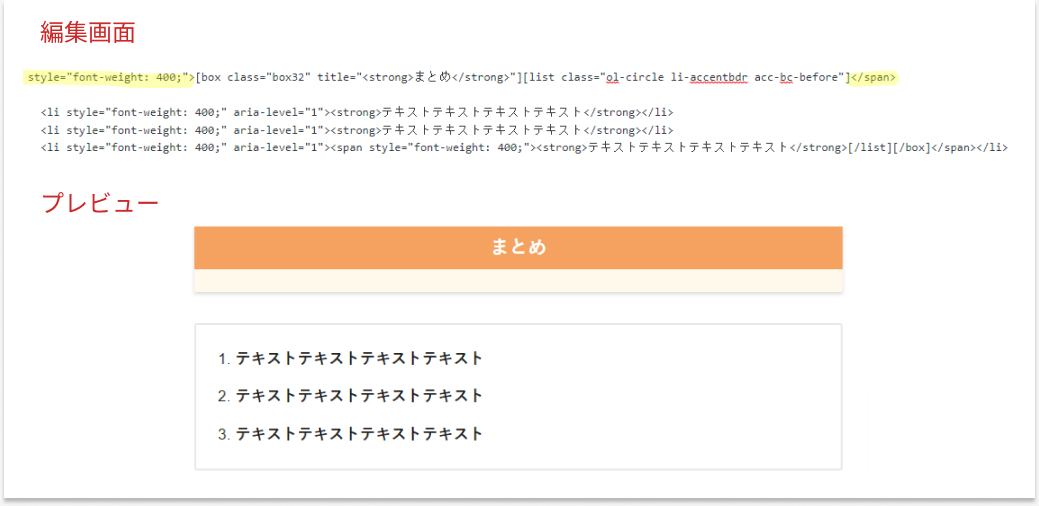Screen dimensions: 1039x506
Task: Click the プレビュー heading
Action: coord(100,203)
